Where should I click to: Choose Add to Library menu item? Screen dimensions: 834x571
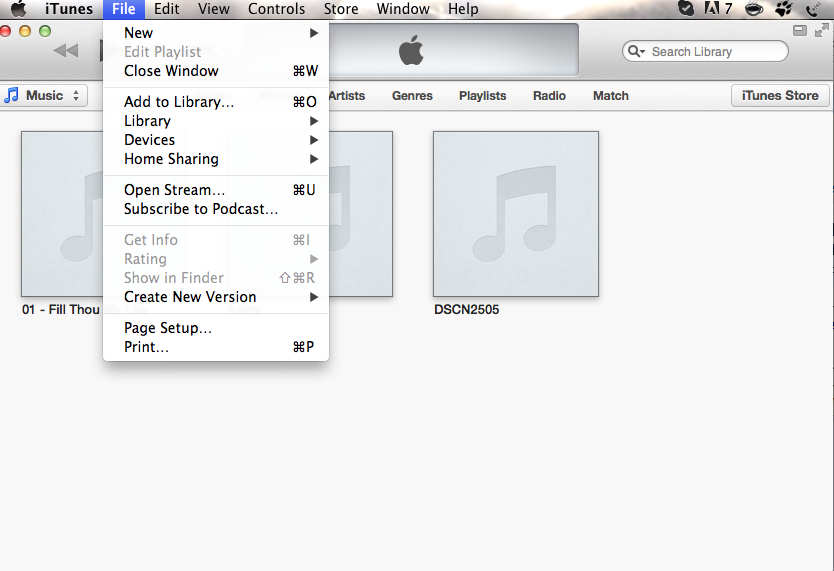[x=216, y=102]
